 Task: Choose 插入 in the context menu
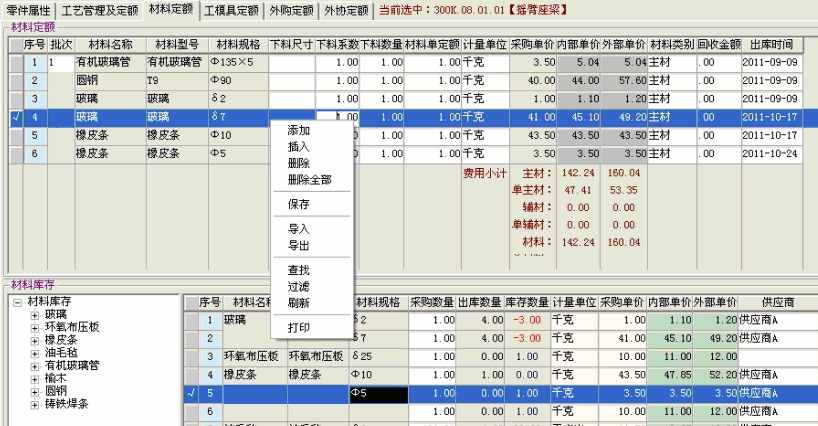click(298, 147)
